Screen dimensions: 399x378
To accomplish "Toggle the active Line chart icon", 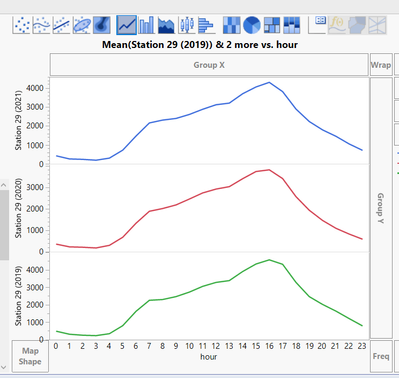I will point(127,25).
